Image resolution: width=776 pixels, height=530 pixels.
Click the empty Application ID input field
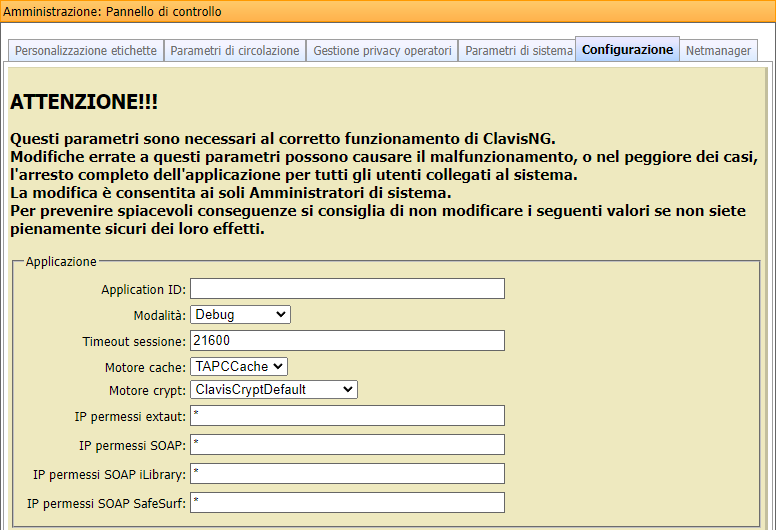pos(347,289)
